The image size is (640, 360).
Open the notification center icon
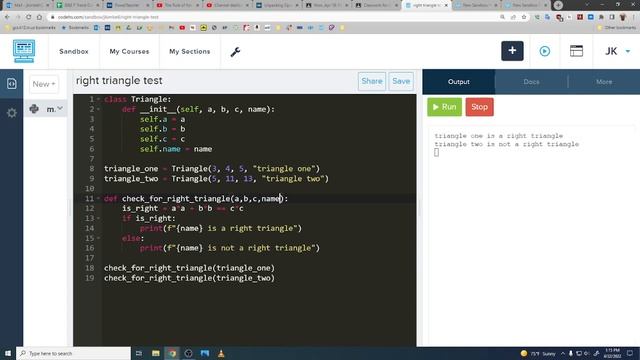point(630,353)
